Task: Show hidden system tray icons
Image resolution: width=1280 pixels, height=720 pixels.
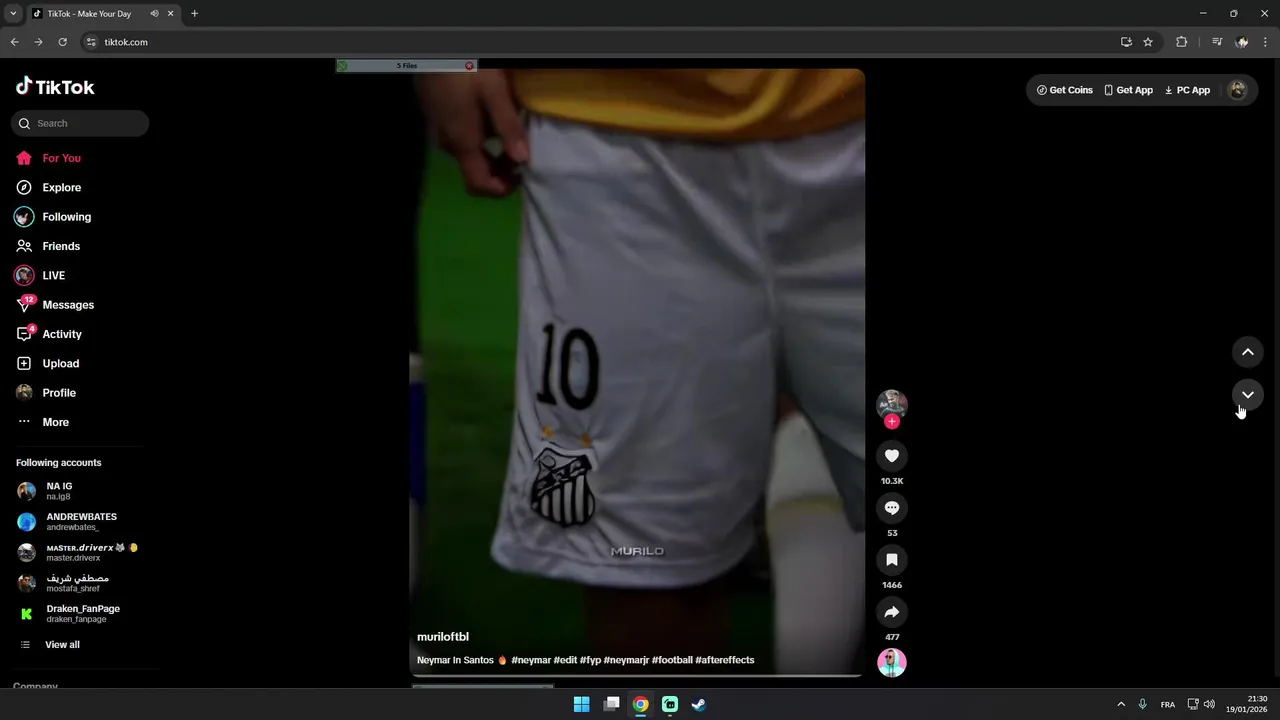Action: 1121,704
